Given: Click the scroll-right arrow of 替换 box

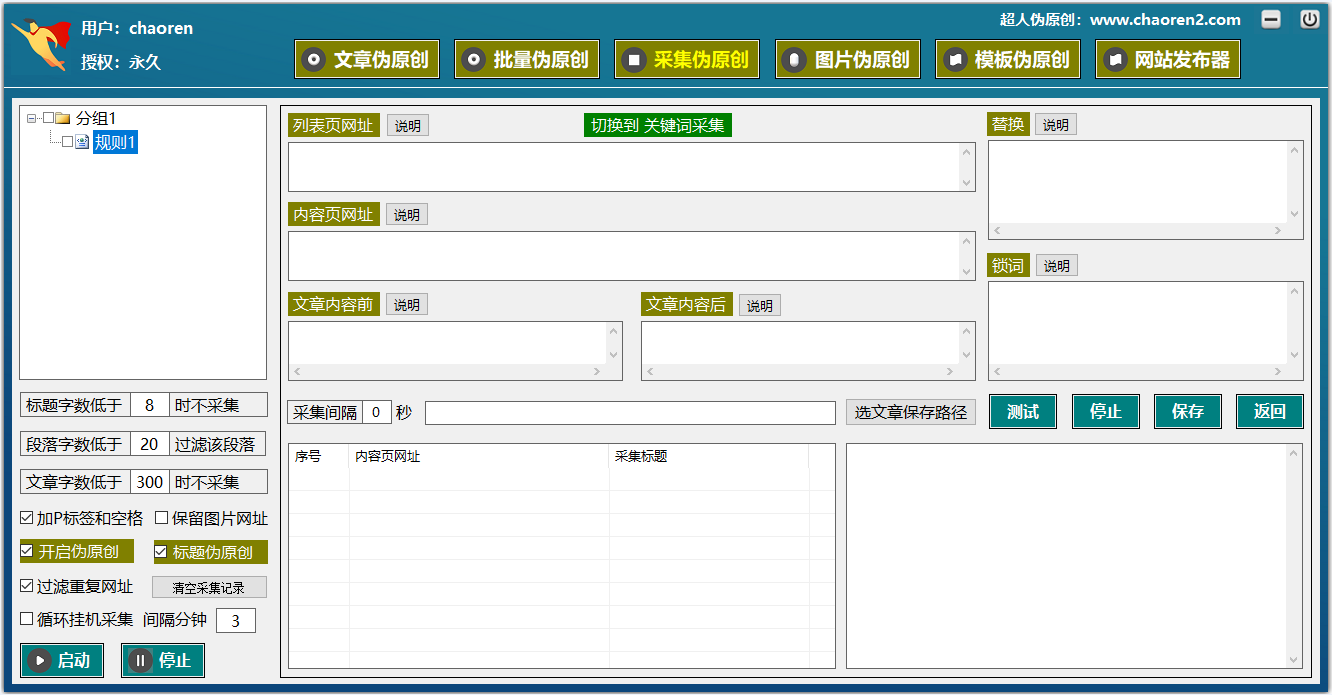Looking at the screenshot, I should tap(1278, 231).
